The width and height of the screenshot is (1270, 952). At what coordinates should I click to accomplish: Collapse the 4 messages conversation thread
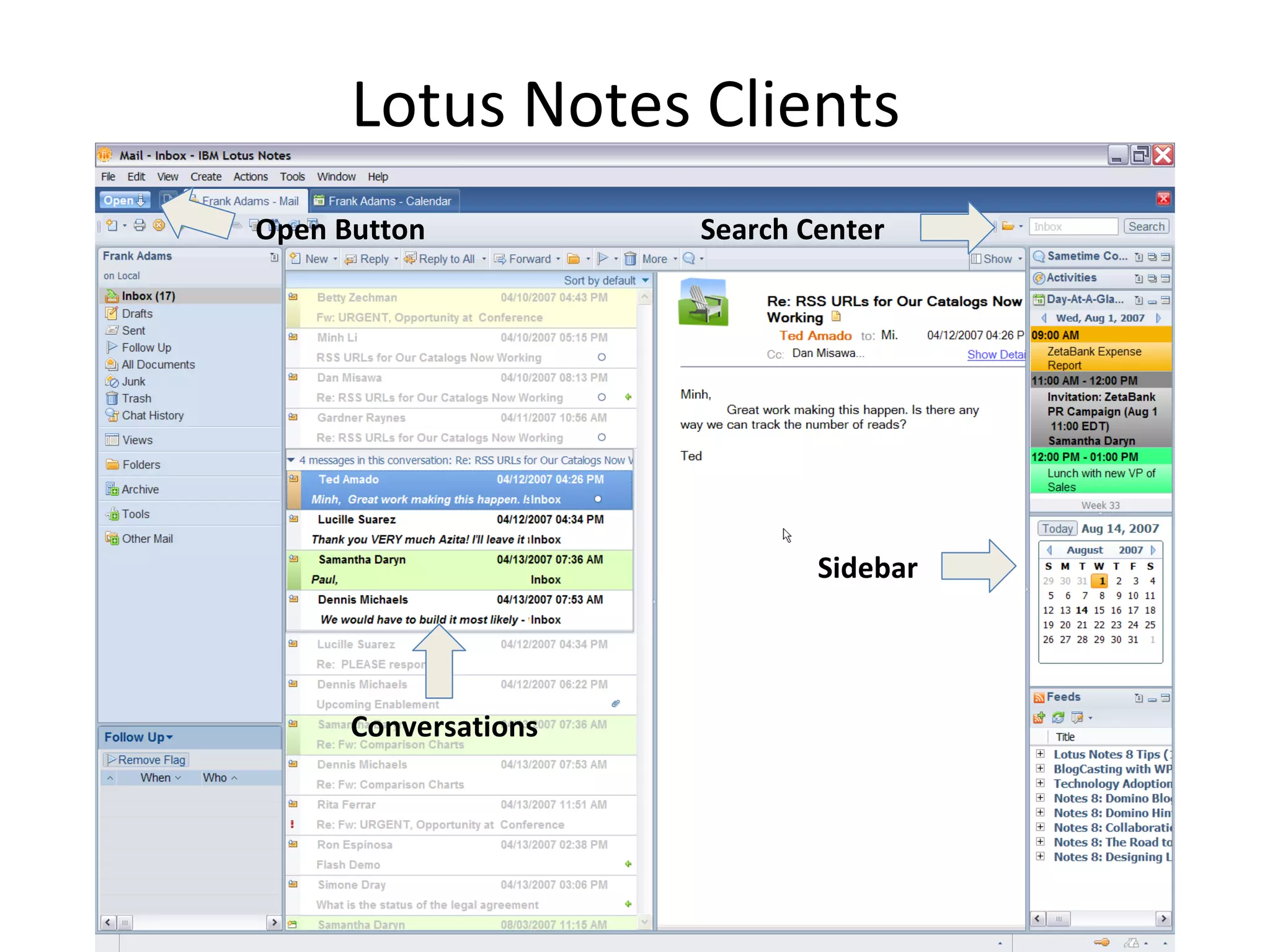tap(291, 460)
